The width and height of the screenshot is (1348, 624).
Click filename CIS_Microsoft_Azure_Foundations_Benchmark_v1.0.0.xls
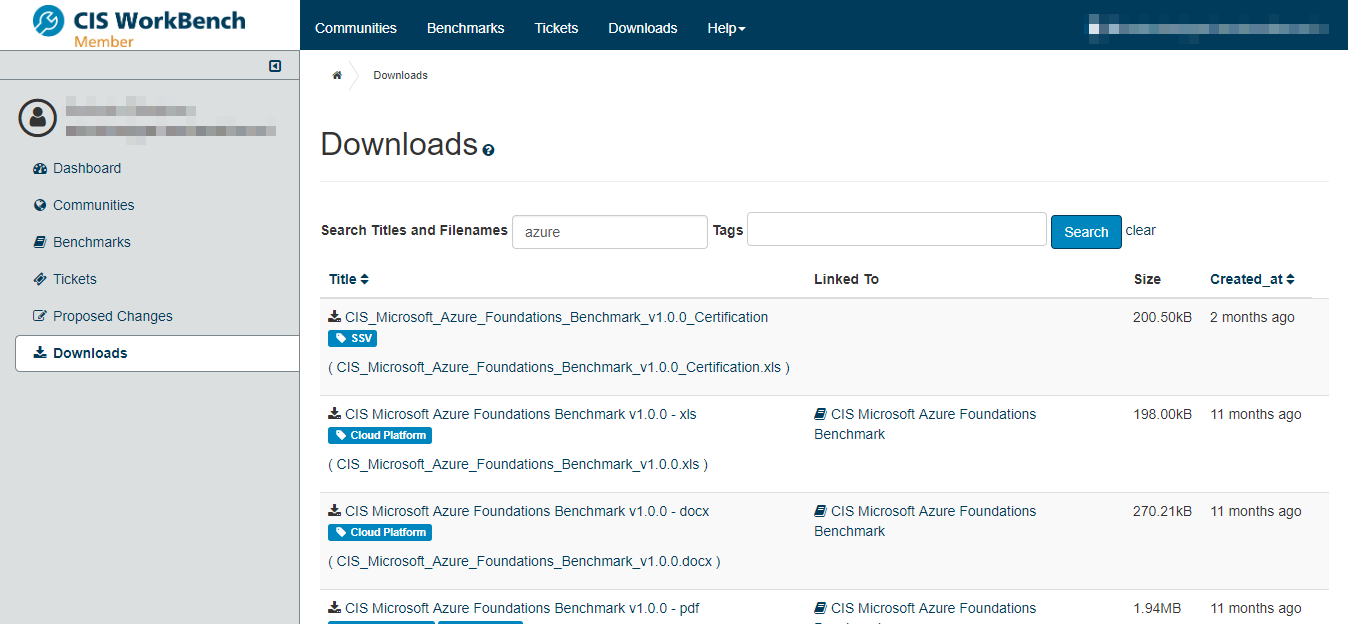point(518,464)
